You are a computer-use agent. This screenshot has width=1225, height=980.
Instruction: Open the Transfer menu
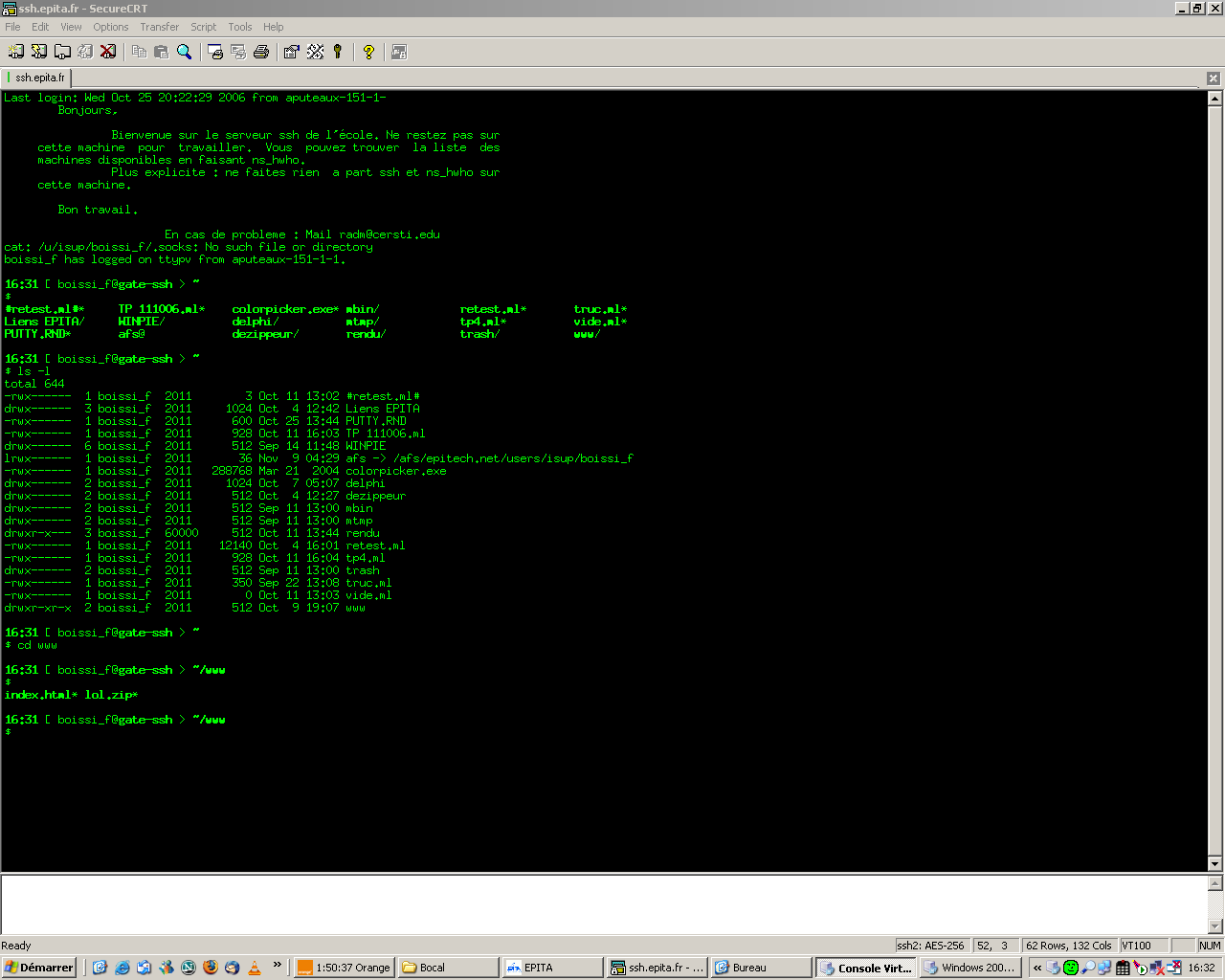coord(159,27)
